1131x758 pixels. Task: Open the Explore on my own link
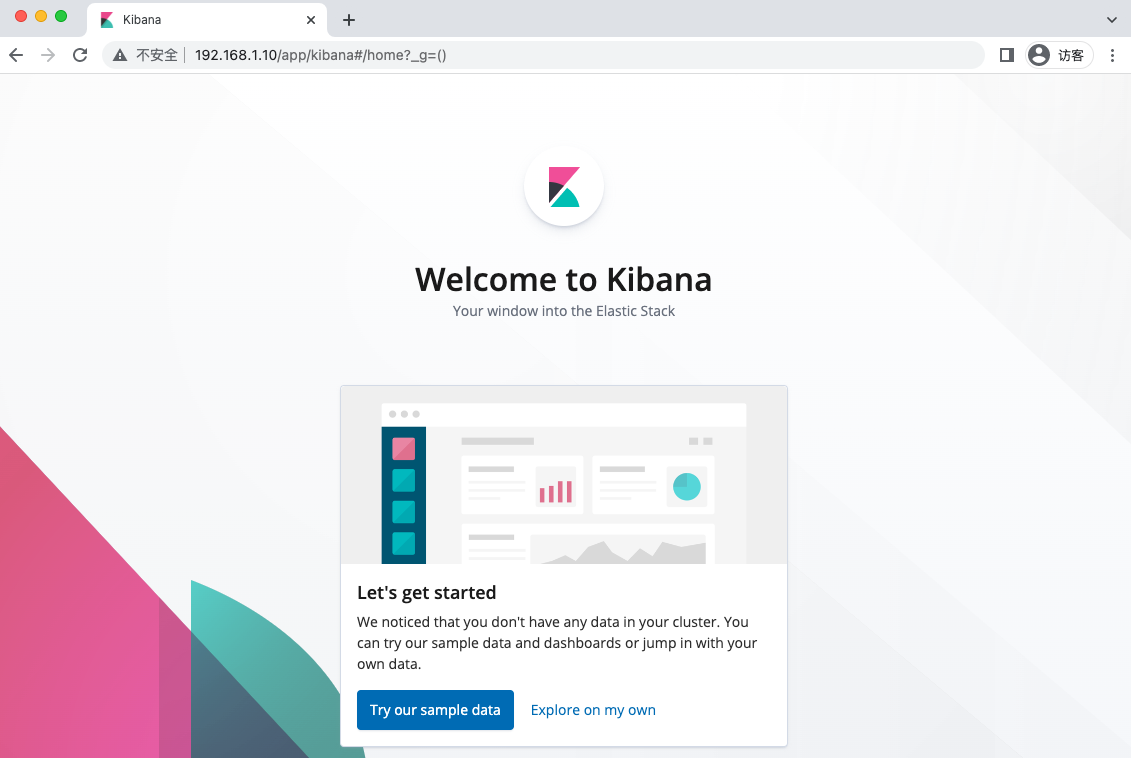click(x=593, y=710)
